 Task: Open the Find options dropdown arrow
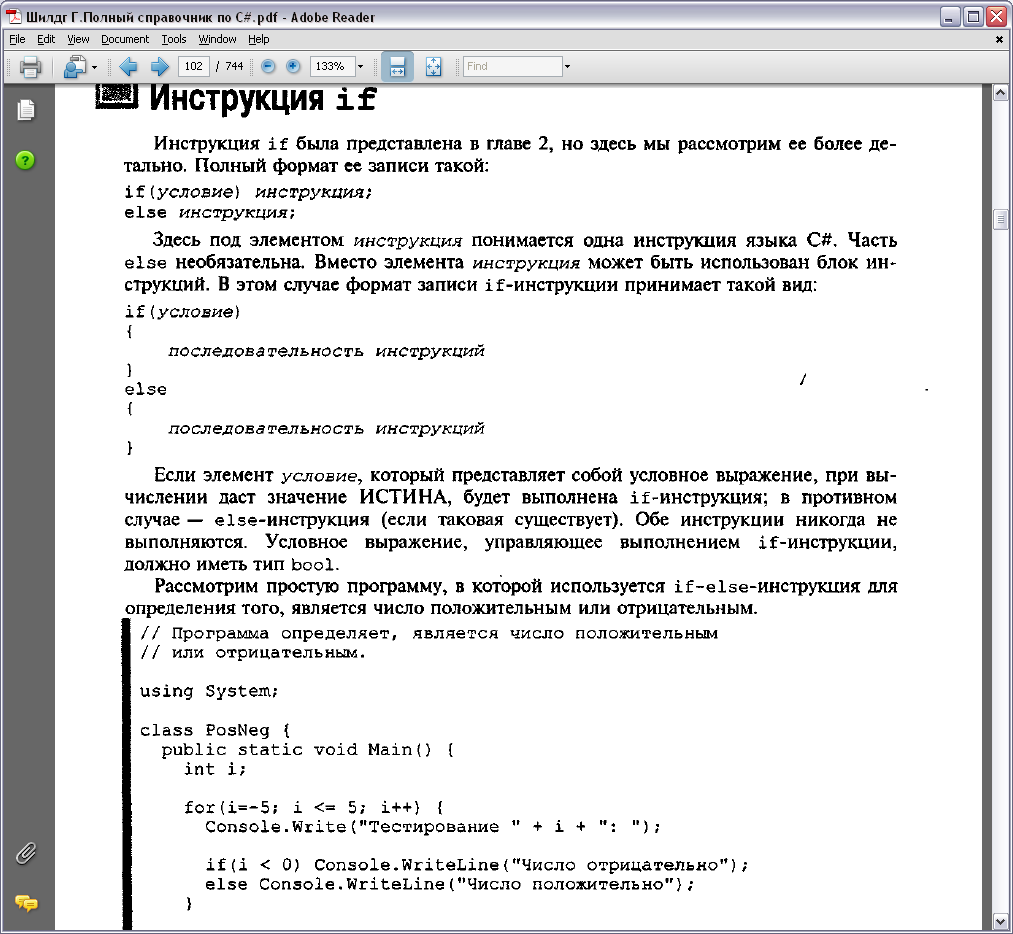point(567,67)
